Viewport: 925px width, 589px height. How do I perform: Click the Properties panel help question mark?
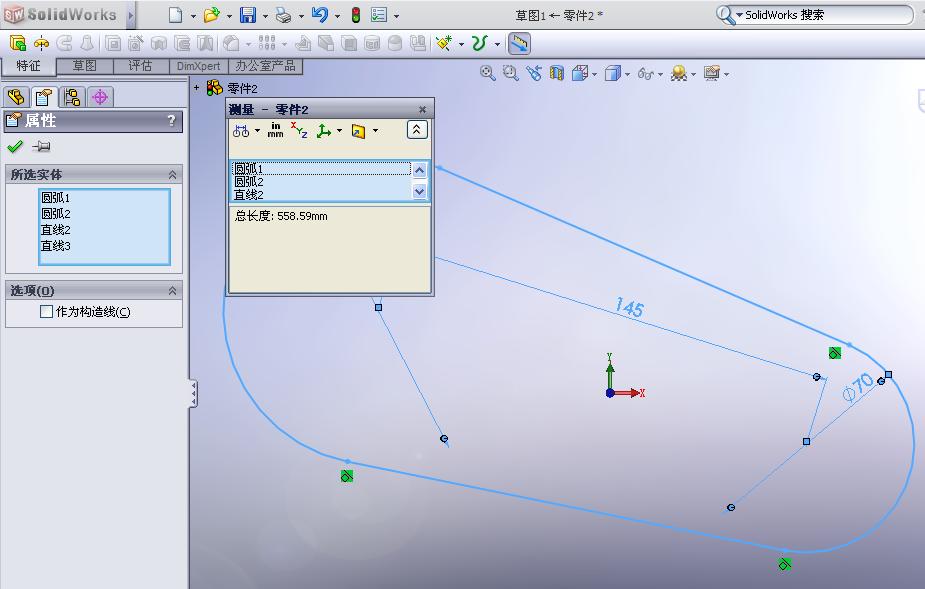click(171, 121)
